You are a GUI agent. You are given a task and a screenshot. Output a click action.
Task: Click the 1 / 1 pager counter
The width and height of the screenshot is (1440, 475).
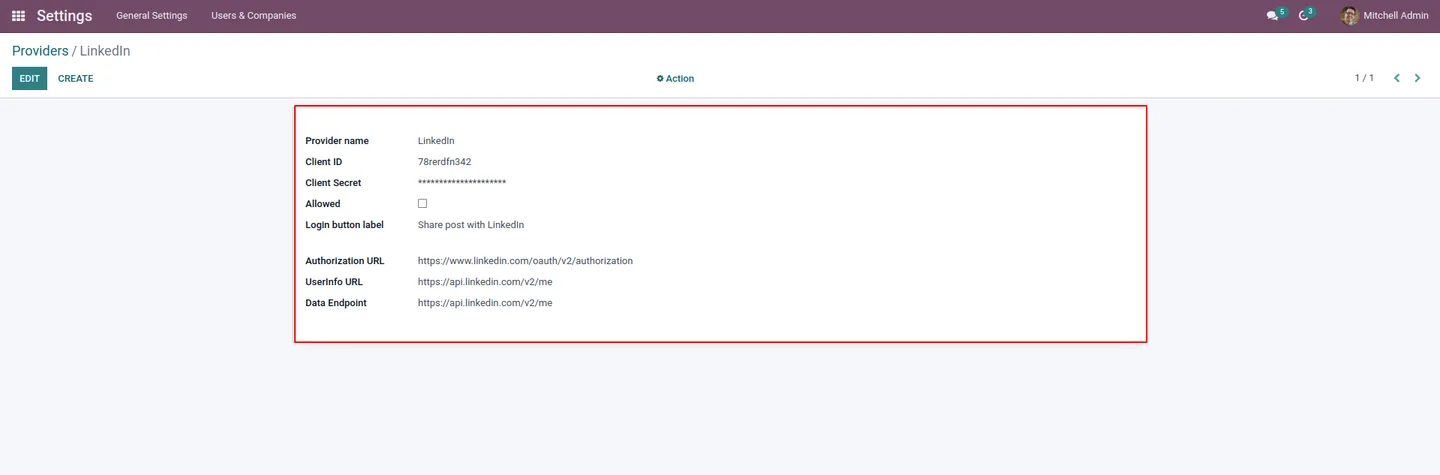1364,78
